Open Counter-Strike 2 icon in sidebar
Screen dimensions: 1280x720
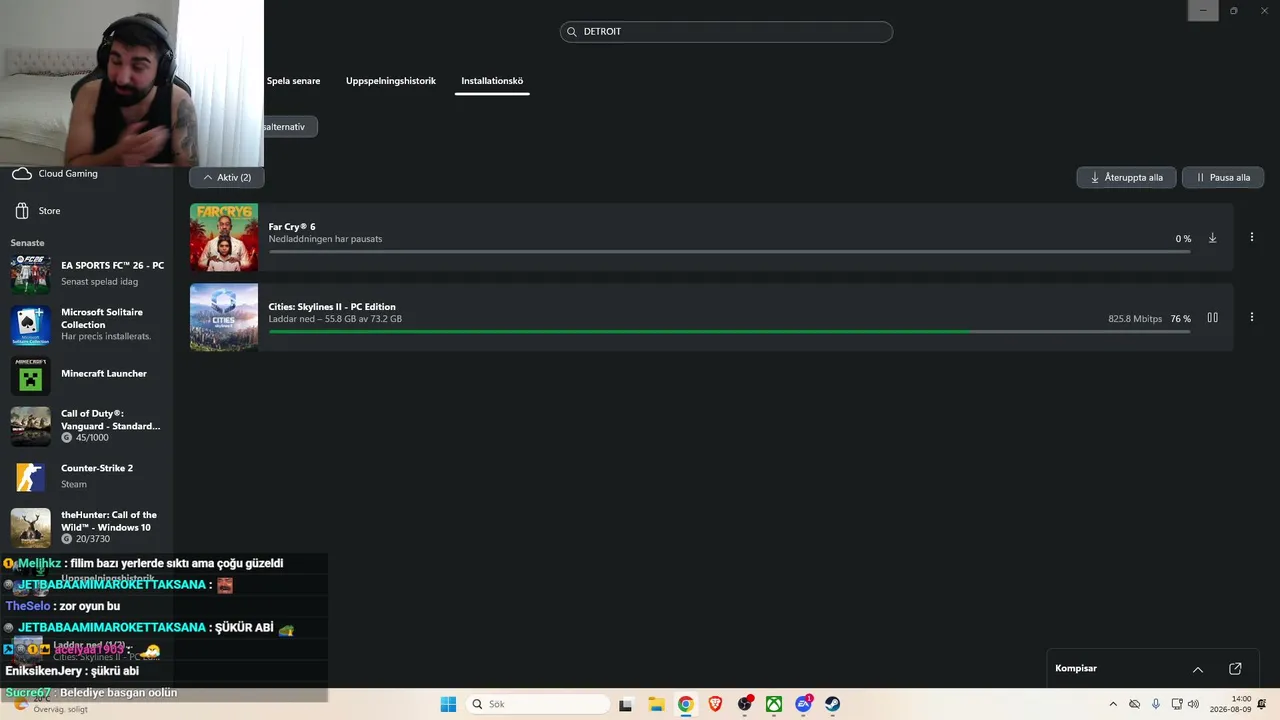coord(31,477)
